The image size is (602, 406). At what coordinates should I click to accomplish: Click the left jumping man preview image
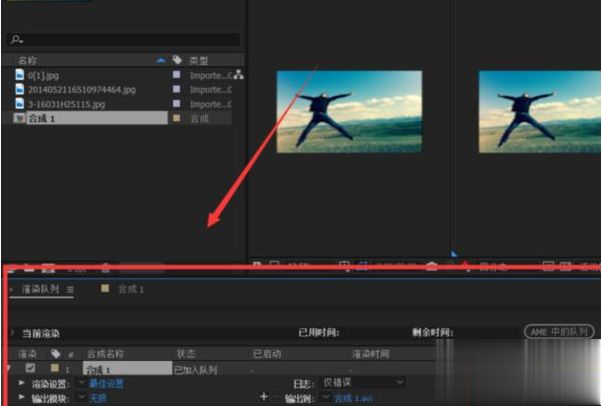(349, 112)
